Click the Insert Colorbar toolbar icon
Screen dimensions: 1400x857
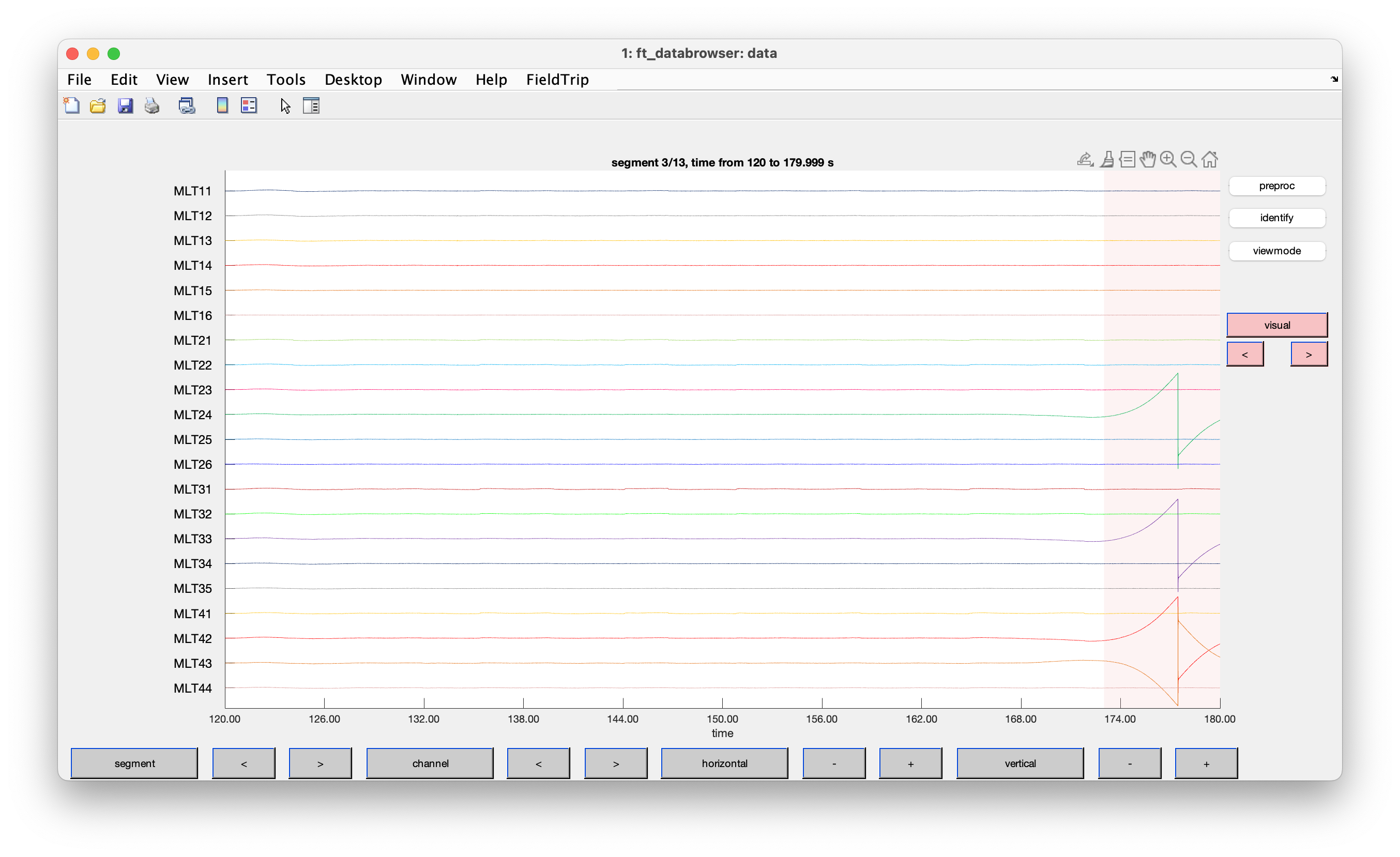pos(222,105)
